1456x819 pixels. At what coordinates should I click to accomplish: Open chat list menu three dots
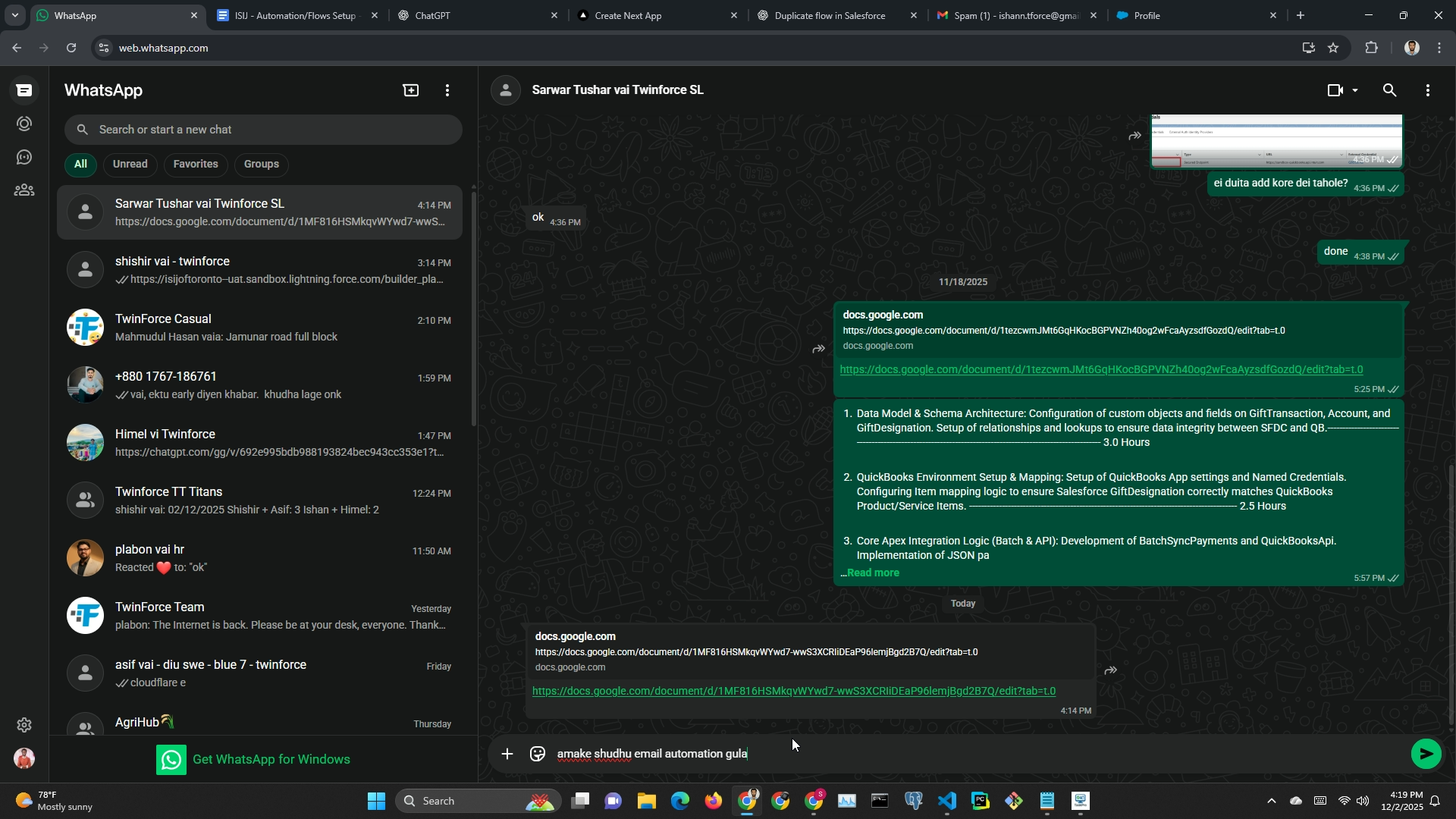pos(447,90)
